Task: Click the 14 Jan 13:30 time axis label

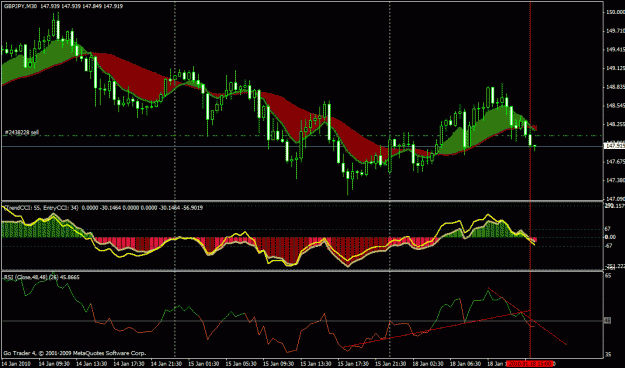Action: 92,364
